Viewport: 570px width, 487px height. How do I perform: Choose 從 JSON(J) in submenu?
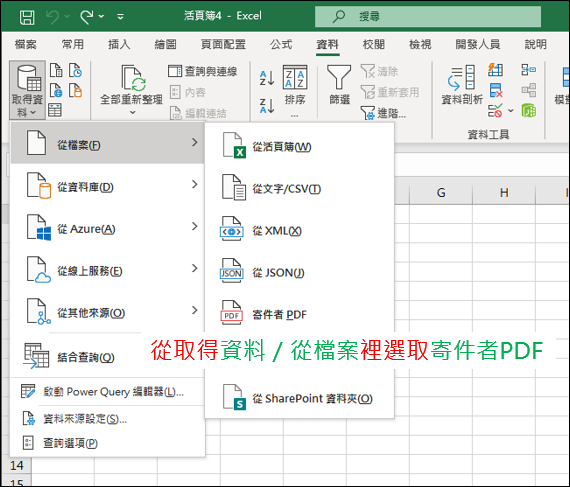click(x=300, y=271)
